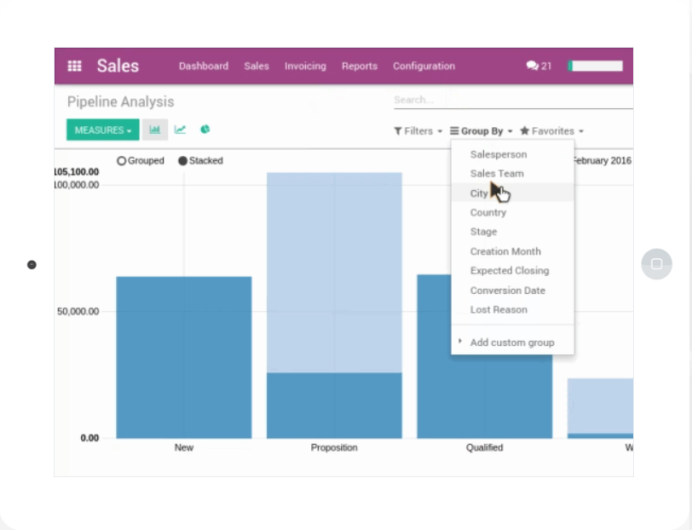
Task: Click the Sales app title
Action: (x=118, y=66)
